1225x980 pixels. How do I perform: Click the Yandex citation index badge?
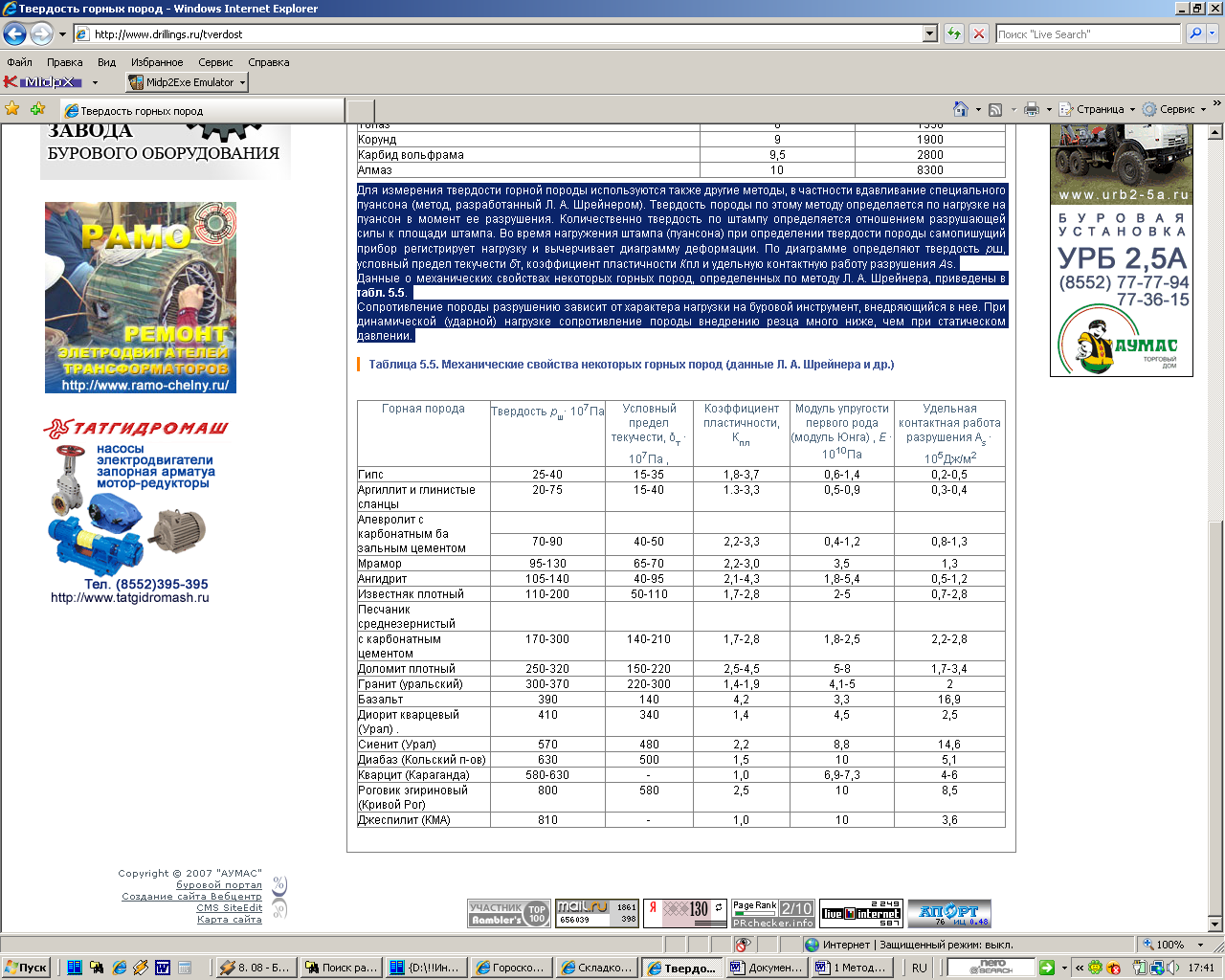685,914
